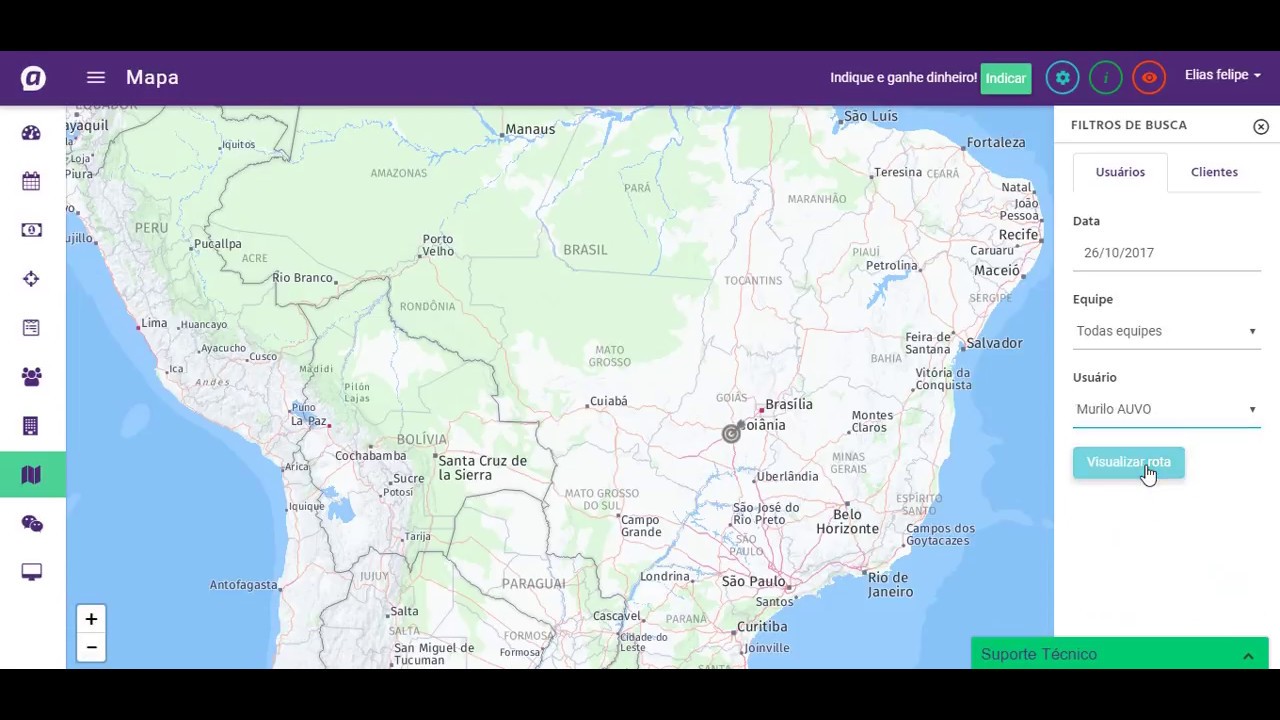Click the Data field showing 26/10/2017
1280x720 pixels.
click(x=1167, y=253)
